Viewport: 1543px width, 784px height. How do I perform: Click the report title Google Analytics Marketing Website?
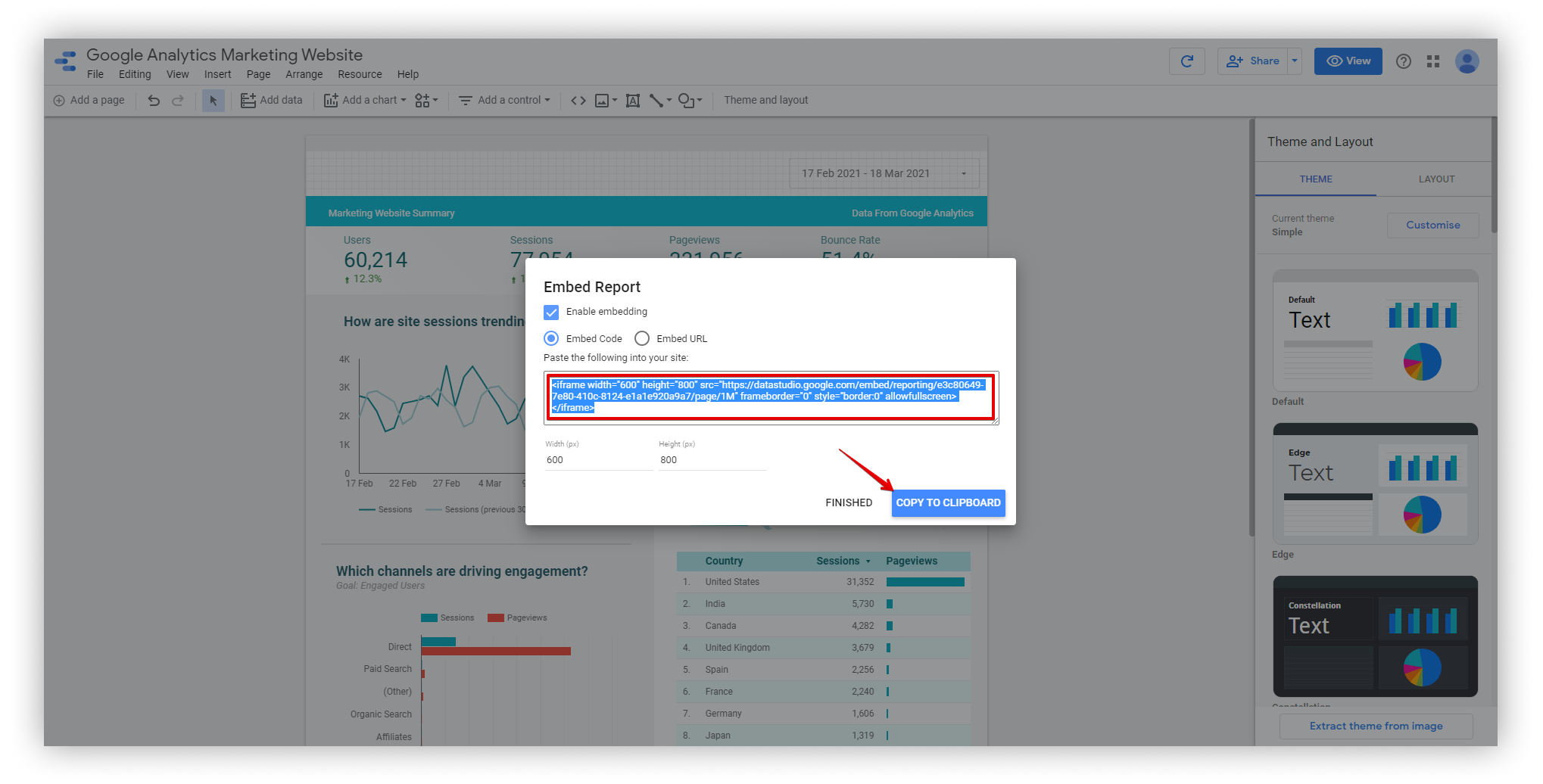(224, 54)
